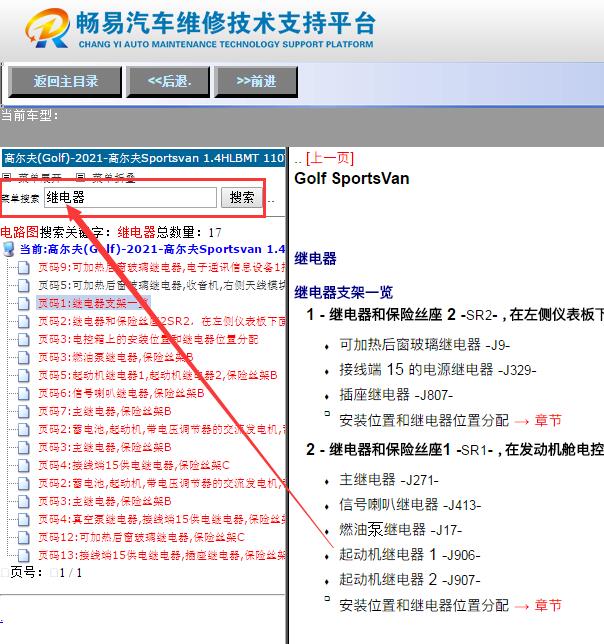Screen dimensions: 604x644
Task: Click item 起动机继电器 2 -J907-
Action: click(410, 580)
